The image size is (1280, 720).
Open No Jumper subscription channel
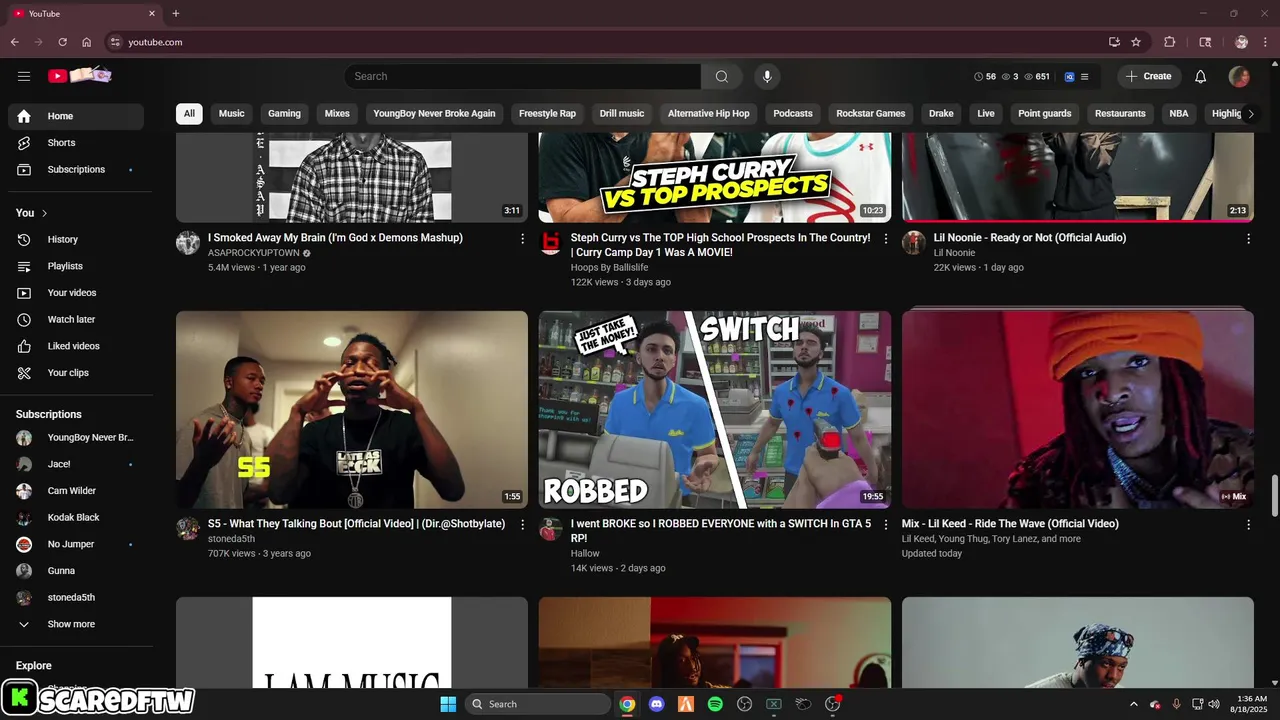(76, 544)
